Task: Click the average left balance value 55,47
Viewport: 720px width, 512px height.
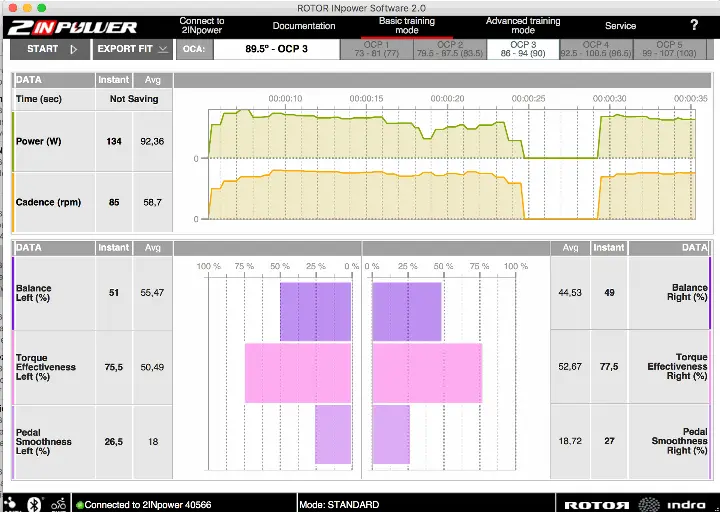Action: click(152, 293)
